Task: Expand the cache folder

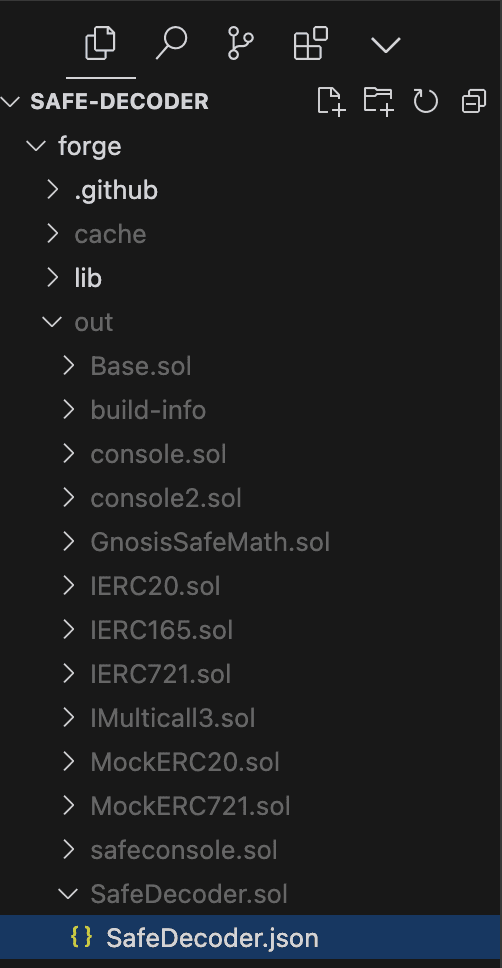Action: click(251, 234)
